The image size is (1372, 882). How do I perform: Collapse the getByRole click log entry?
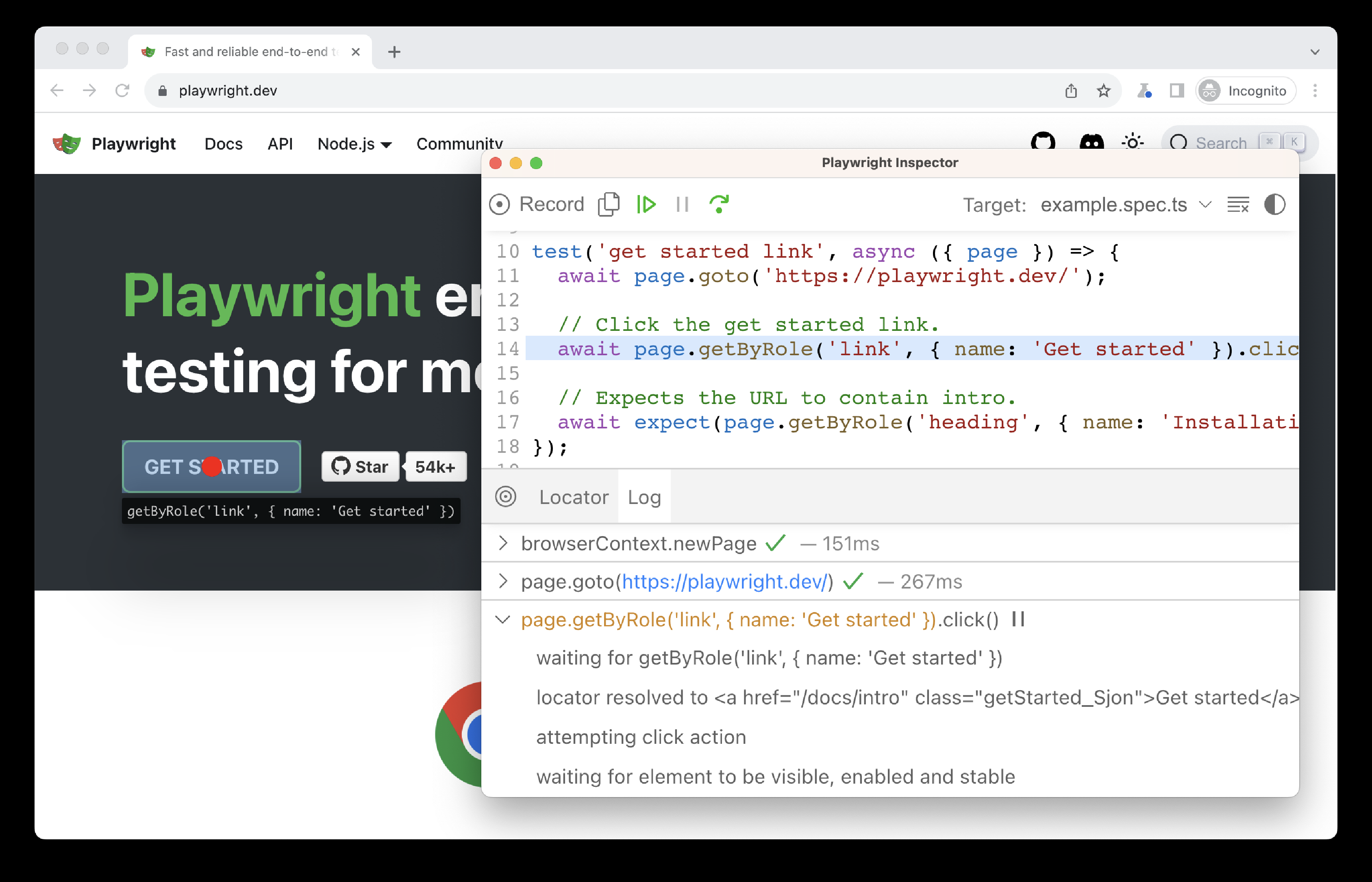pos(502,620)
